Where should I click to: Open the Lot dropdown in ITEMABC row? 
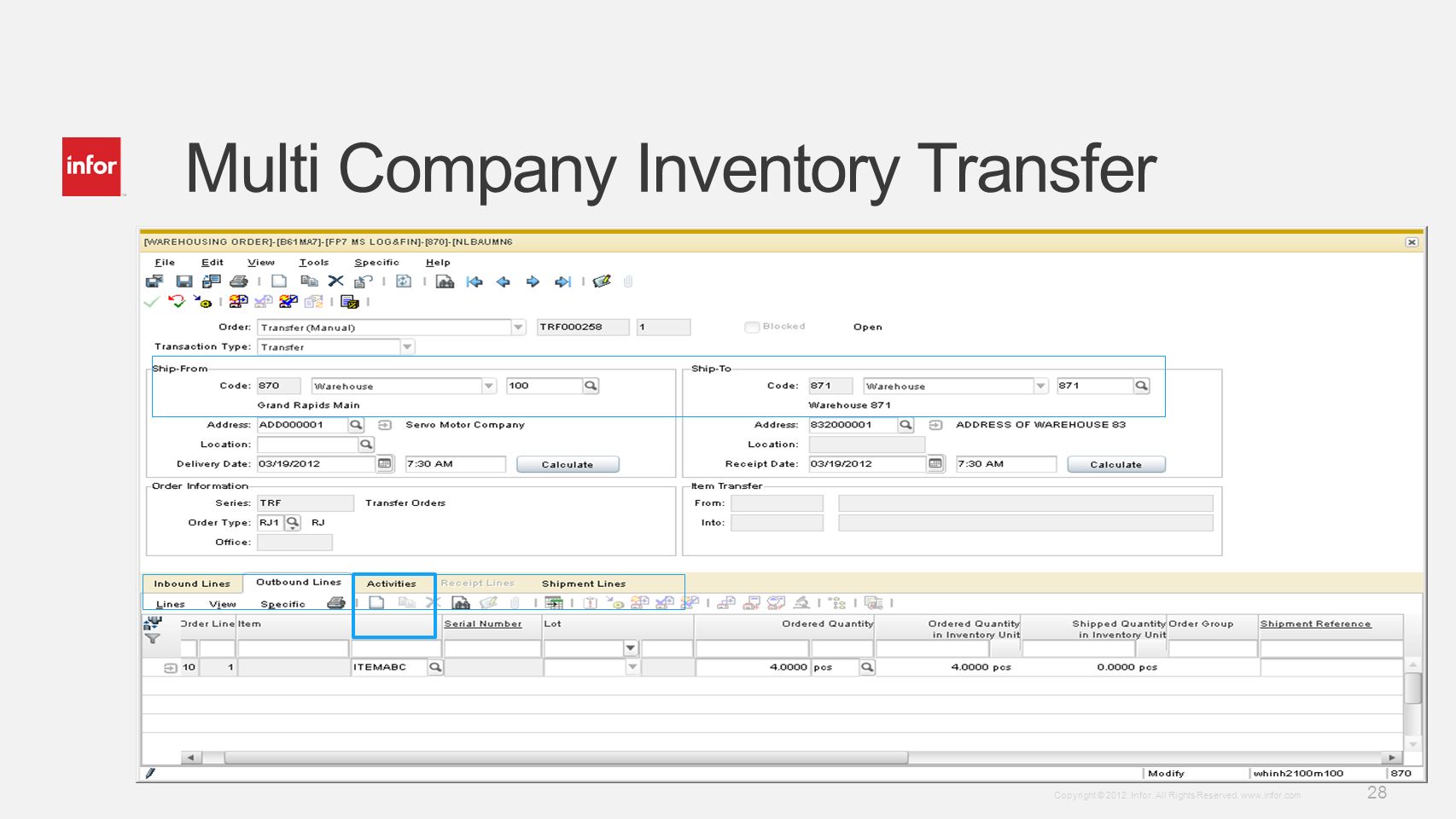(x=632, y=667)
